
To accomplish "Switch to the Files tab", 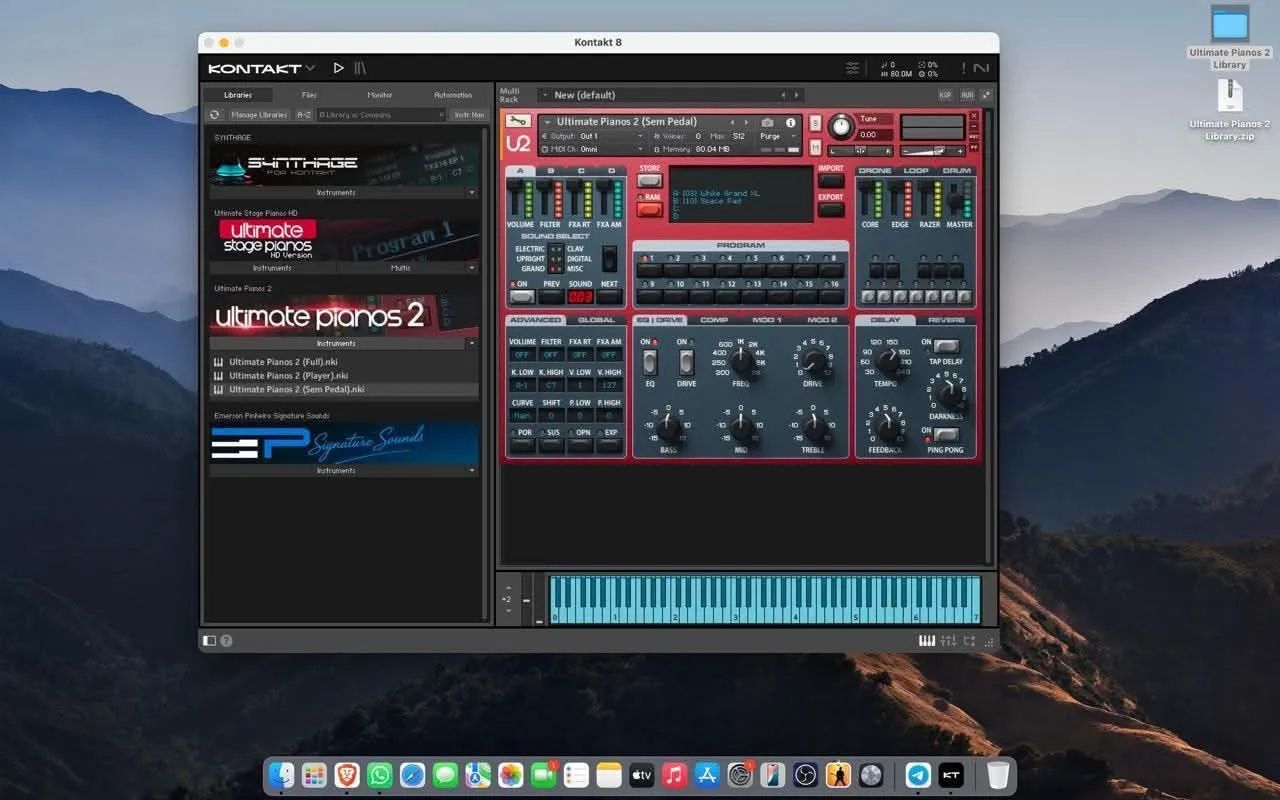I will click(x=309, y=95).
